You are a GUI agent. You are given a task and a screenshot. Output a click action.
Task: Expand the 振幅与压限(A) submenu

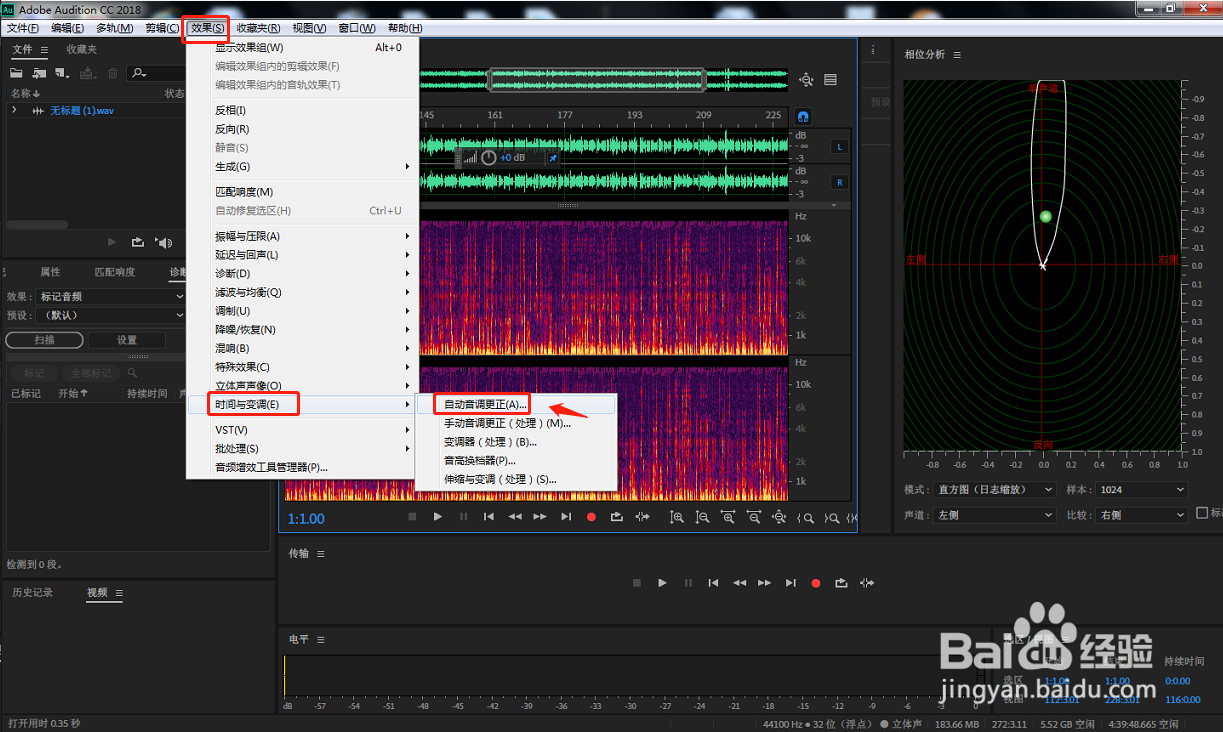point(302,236)
